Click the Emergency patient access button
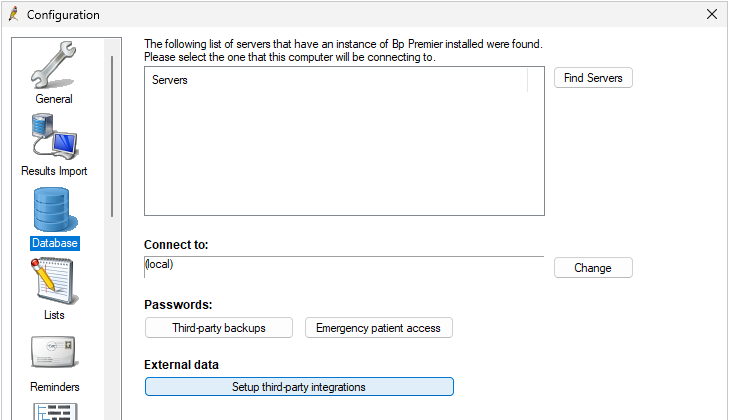This screenshot has height=420, width=729. point(379,328)
